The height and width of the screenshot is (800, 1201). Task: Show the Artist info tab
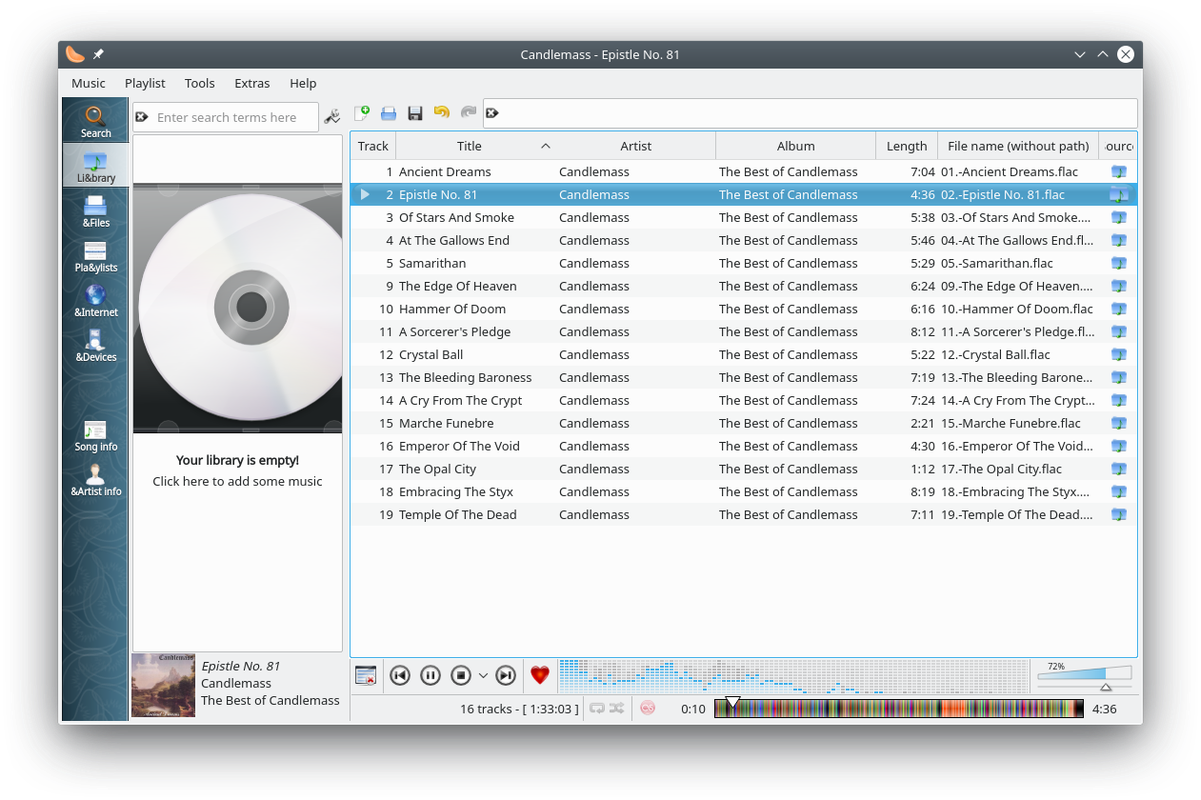point(96,481)
